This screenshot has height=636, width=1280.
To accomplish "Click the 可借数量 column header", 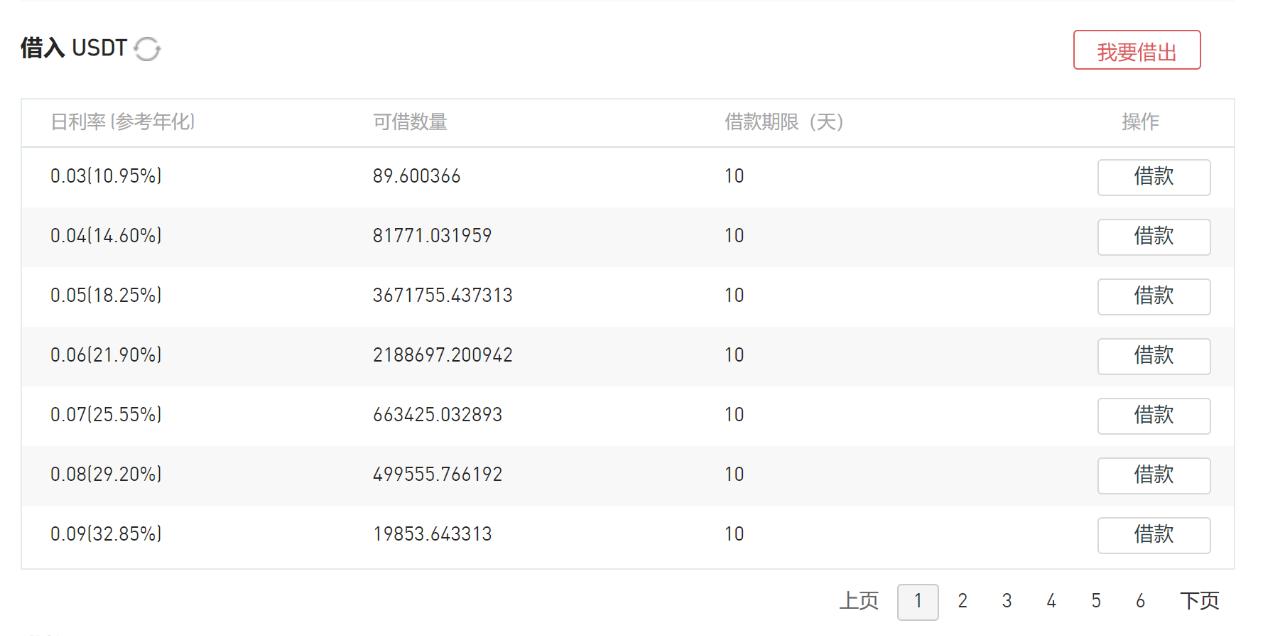I will 410,122.
